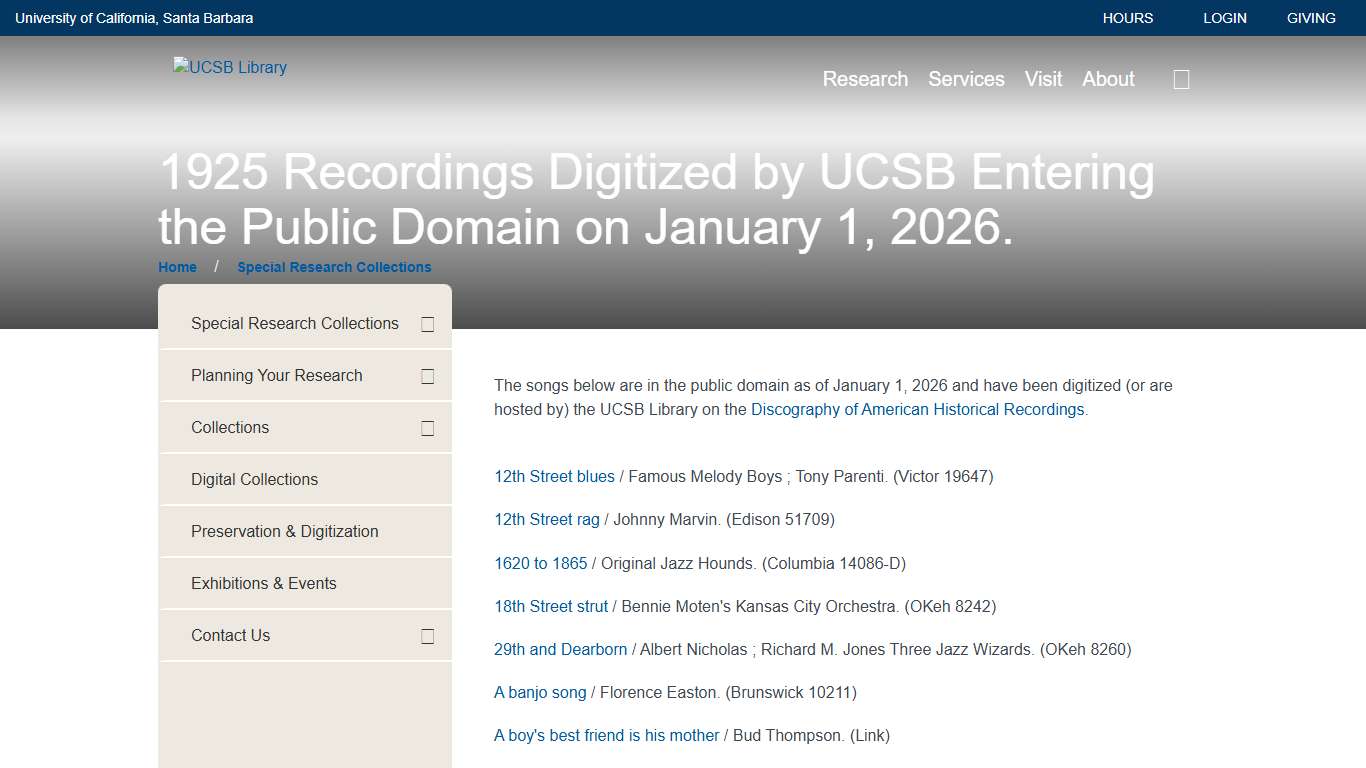Select Exhibitions & Events in the sidebar
The height and width of the screenshot is (768, 1366).
263,583
